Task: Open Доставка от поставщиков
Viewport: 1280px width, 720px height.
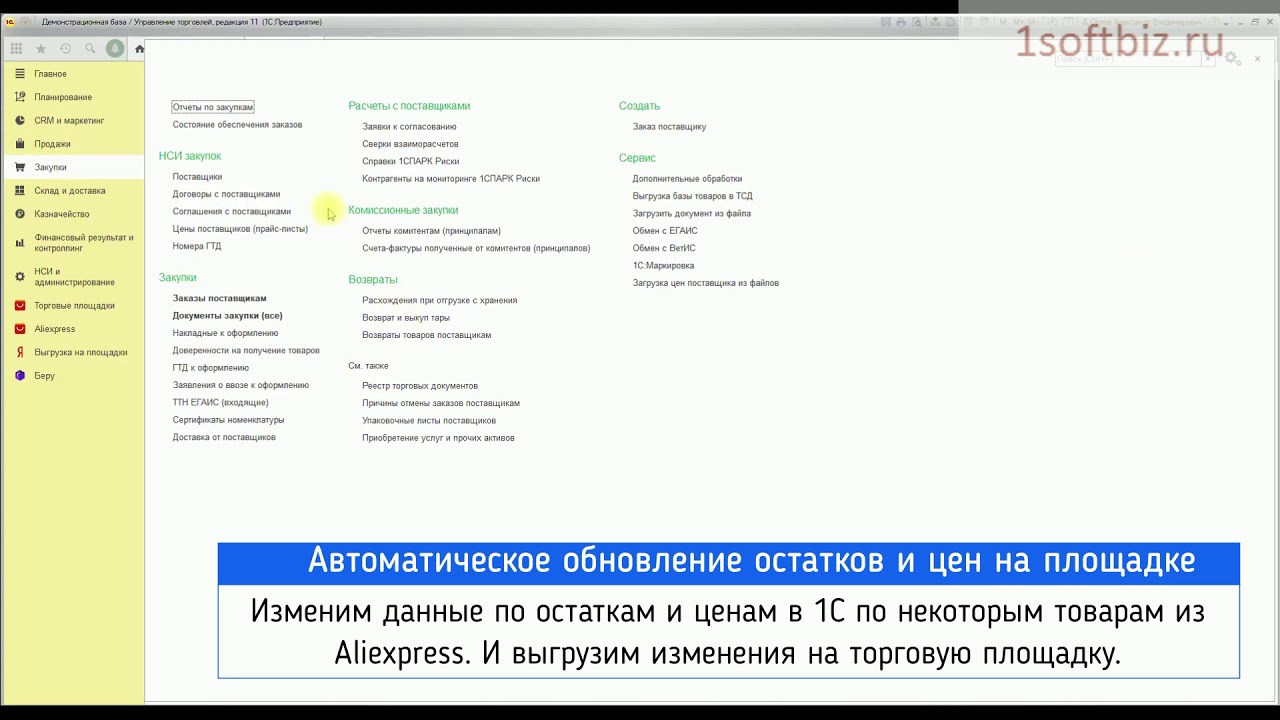Action: 224,437
